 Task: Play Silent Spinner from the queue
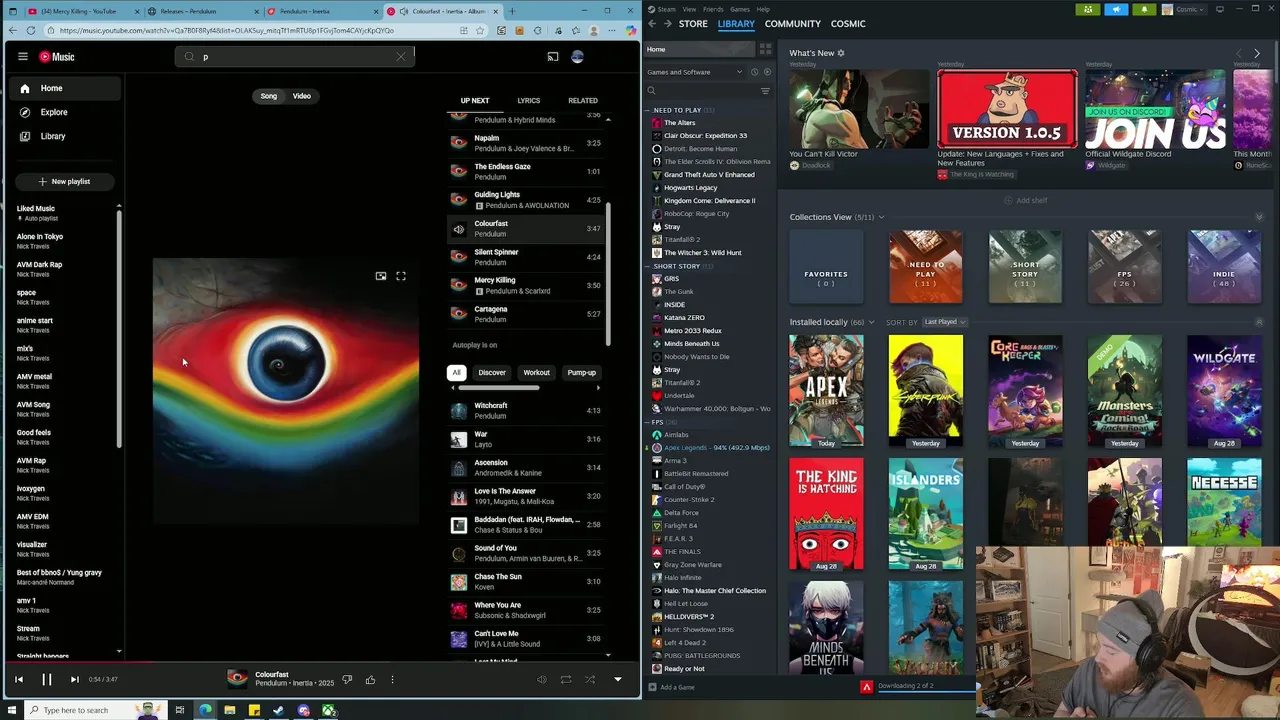(525, 257)
